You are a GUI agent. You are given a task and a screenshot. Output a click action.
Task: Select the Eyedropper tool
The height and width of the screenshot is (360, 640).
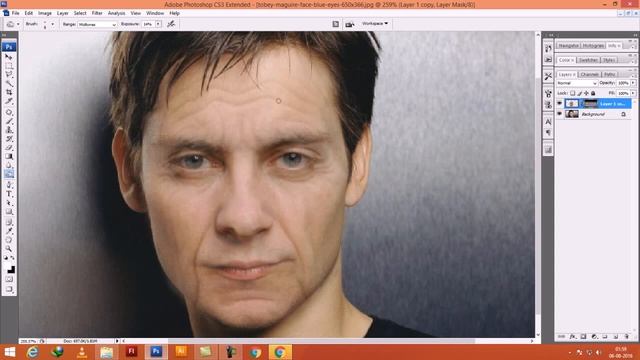9,231
